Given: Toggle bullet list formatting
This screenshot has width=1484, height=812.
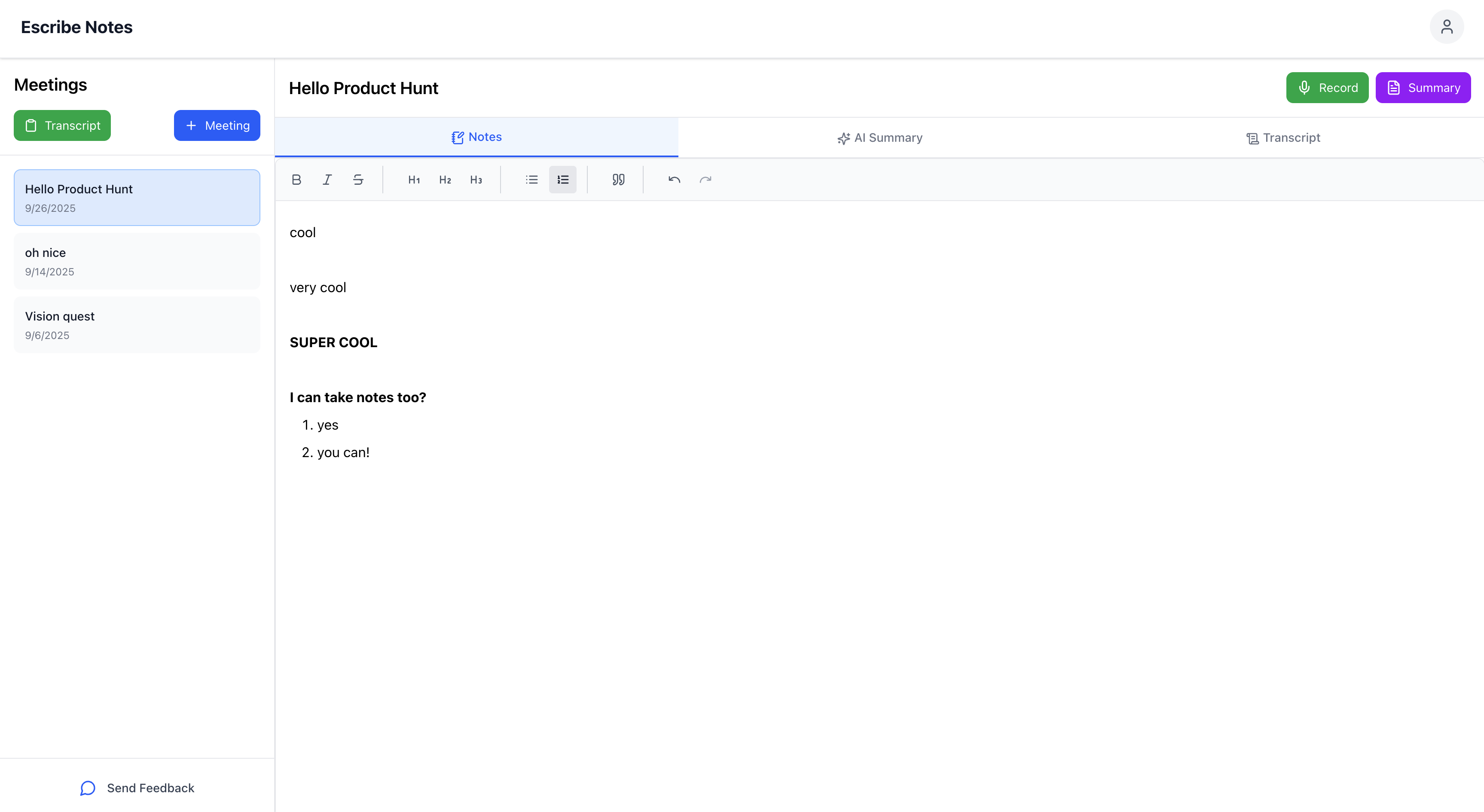Looking at the screenshot, I should (x=532, y=180).
